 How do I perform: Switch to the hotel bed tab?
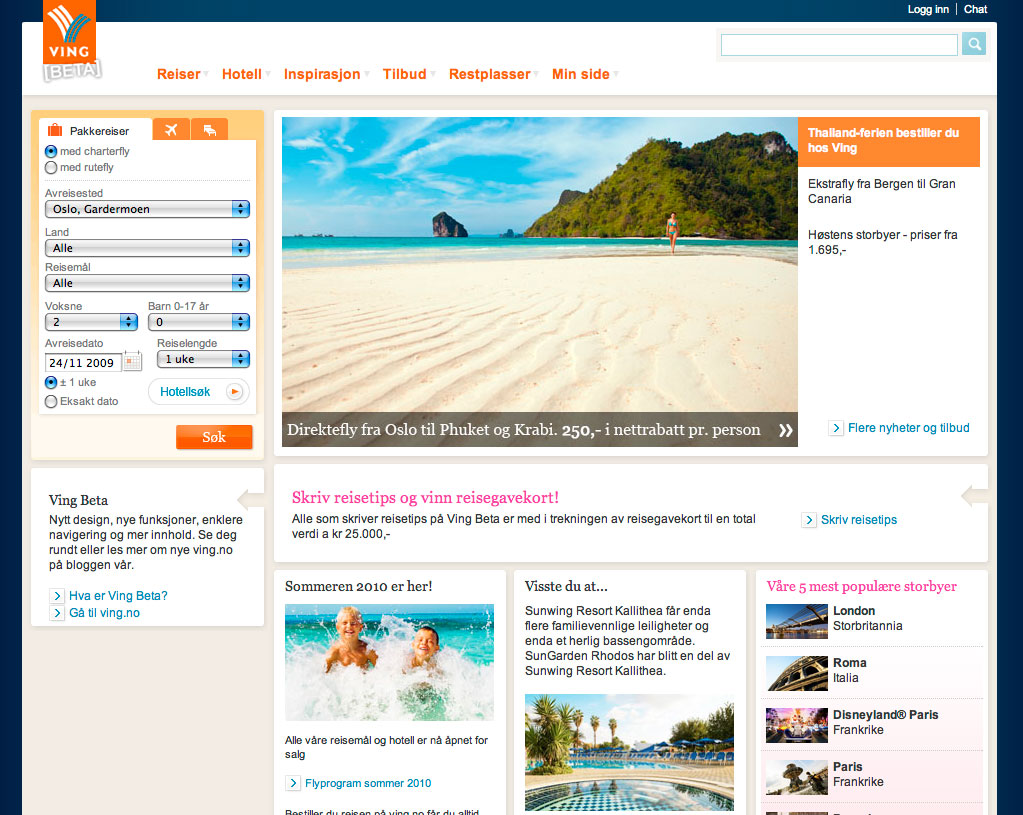[209, 129]
